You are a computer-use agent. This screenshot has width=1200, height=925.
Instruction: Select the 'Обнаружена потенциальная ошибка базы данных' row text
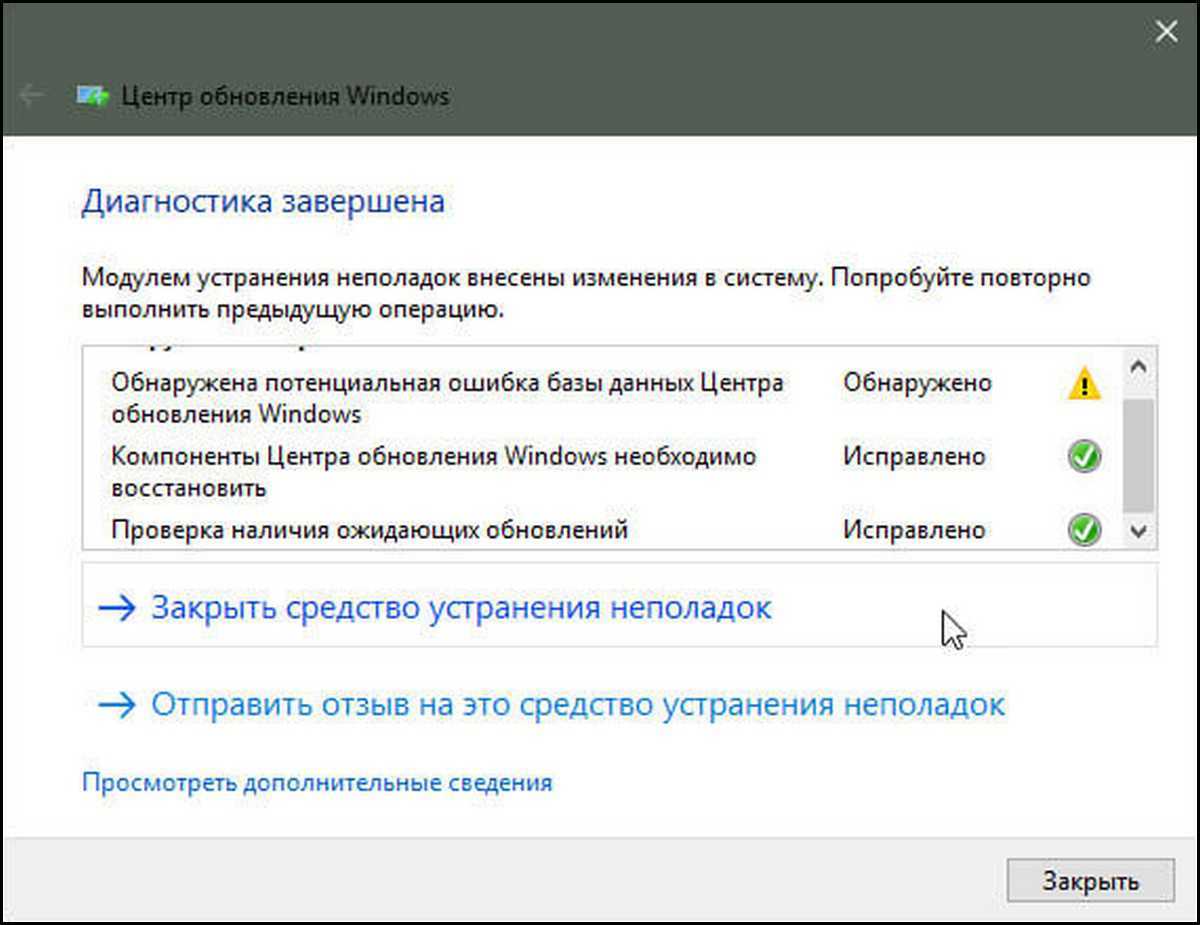pyautogui.click(x=447, y=398)
